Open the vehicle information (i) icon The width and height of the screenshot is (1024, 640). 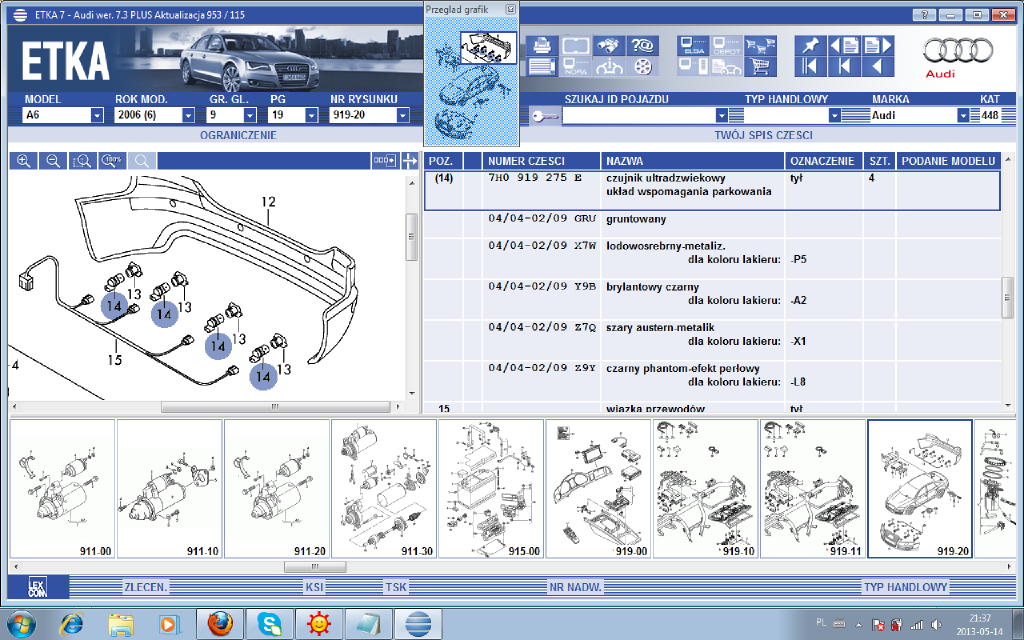coord(609,67)
